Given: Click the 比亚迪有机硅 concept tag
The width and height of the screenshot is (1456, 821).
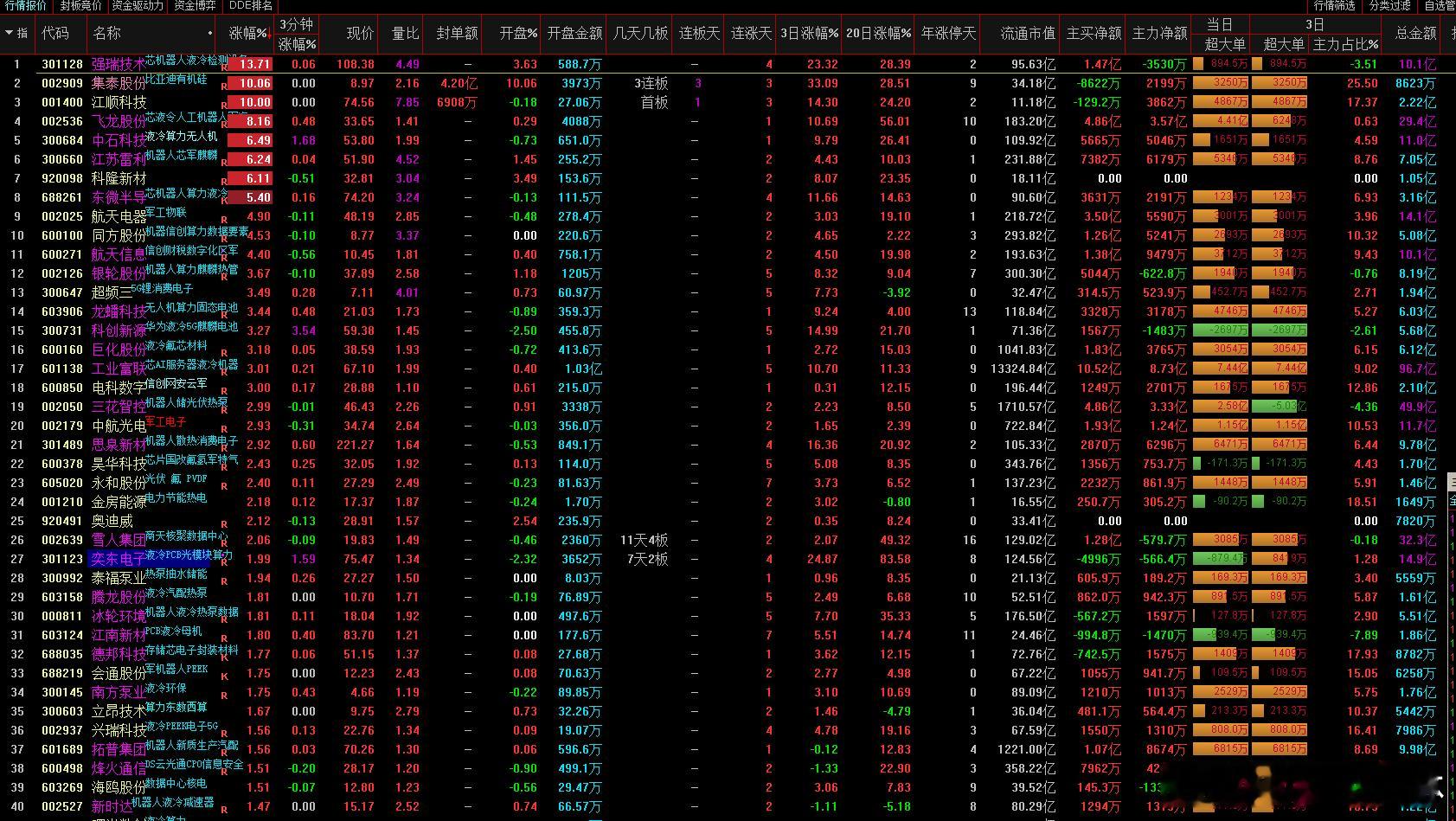Looking at the screenshot, I should point(176,79).
